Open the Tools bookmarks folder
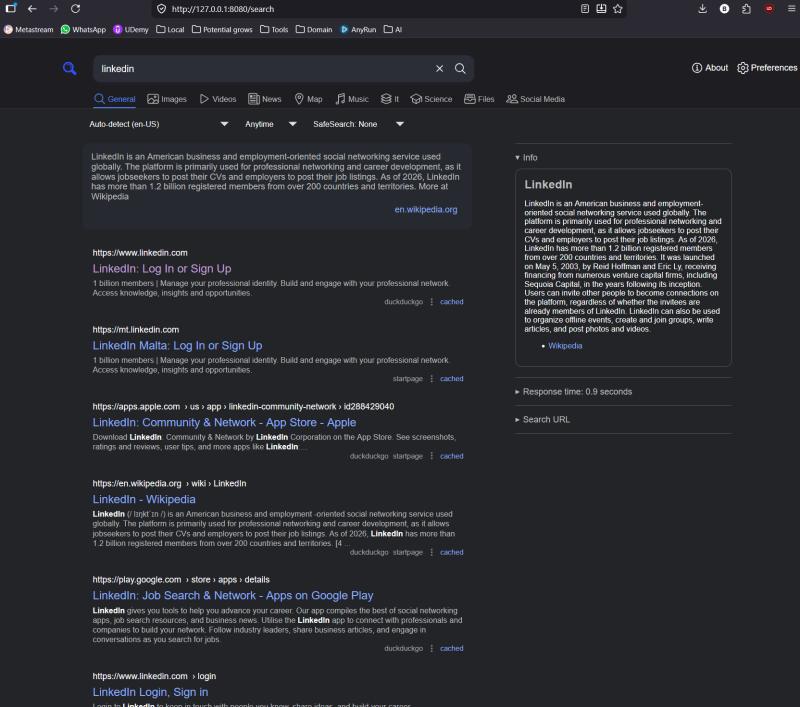Image resolution: width=800 pixels, height=707 pixels. coord(274,30)
